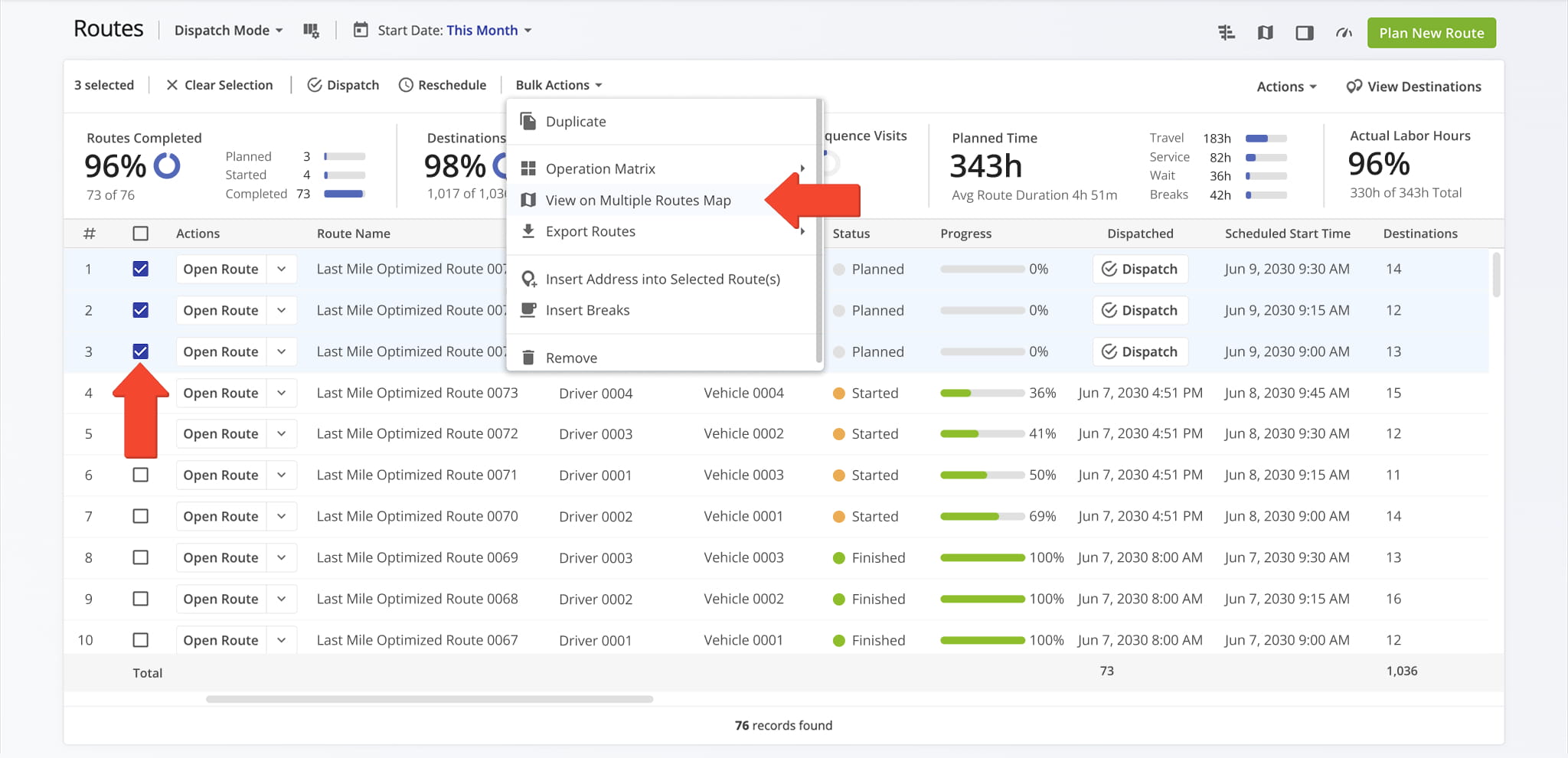Click the column settings icon next to Dispatch Mode

point(311,30)
